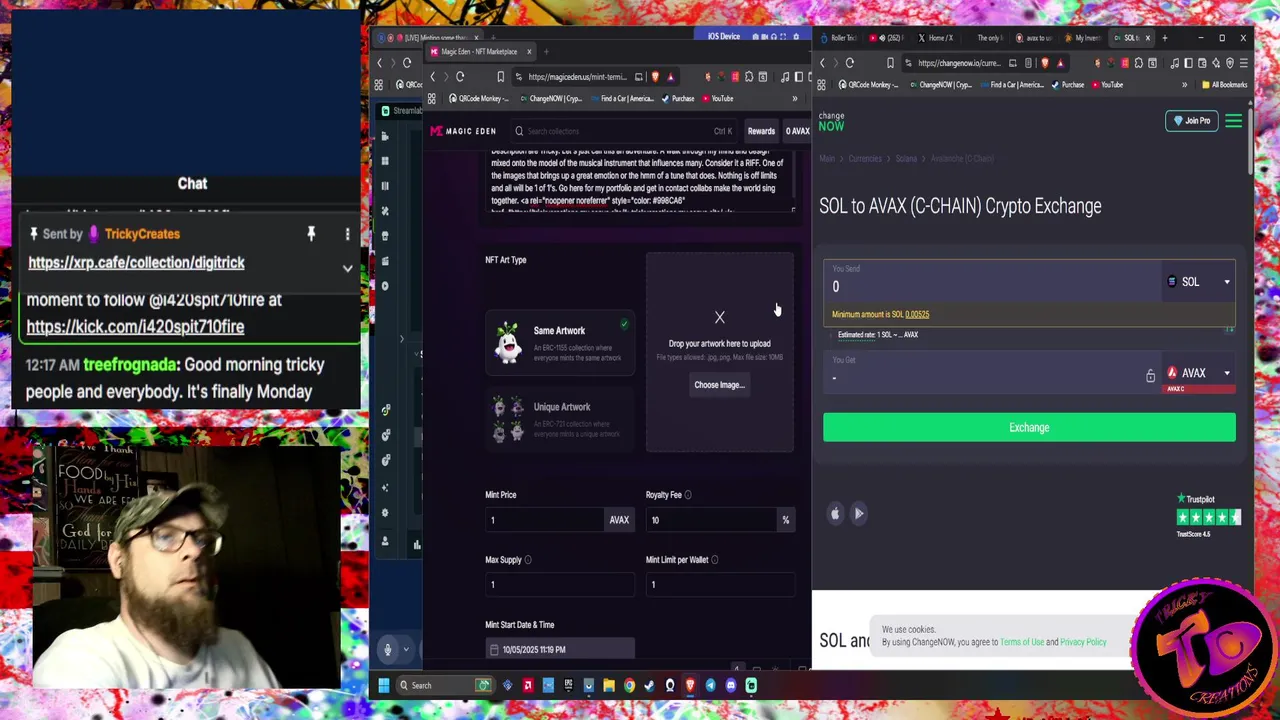Show Mint Limit per Wallet info icon
The width and height of the screenshot is (1280, 720).
click(x=714, y=560)
